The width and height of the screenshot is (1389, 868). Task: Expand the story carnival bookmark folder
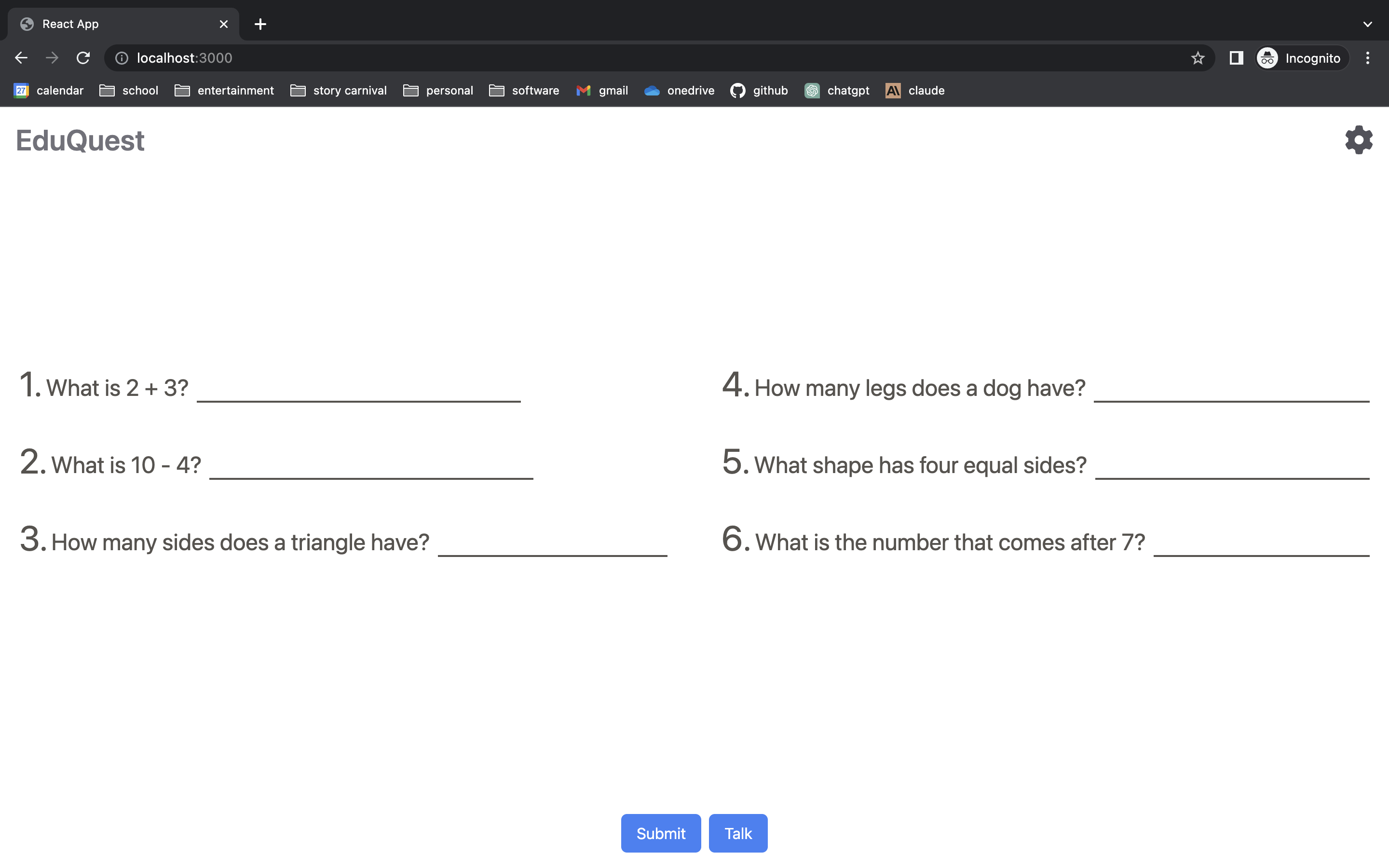(x=339, y=91)
